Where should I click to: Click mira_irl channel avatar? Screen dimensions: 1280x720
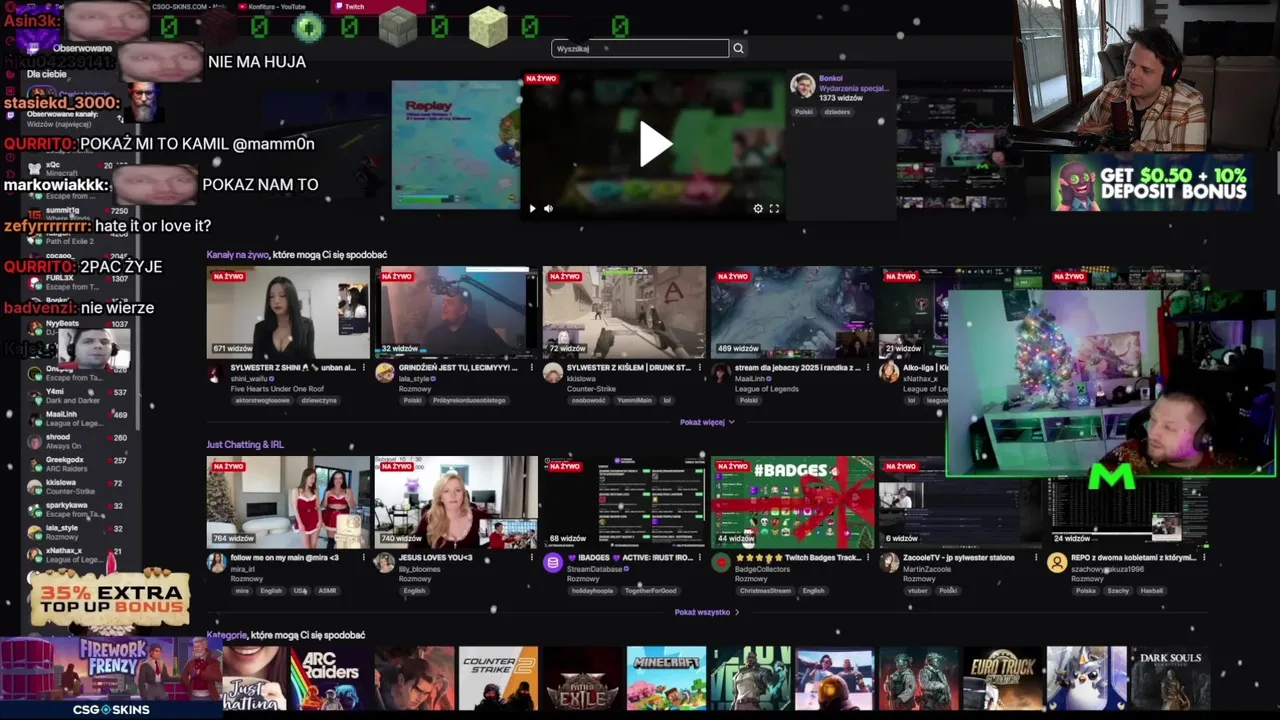(216, 563)
